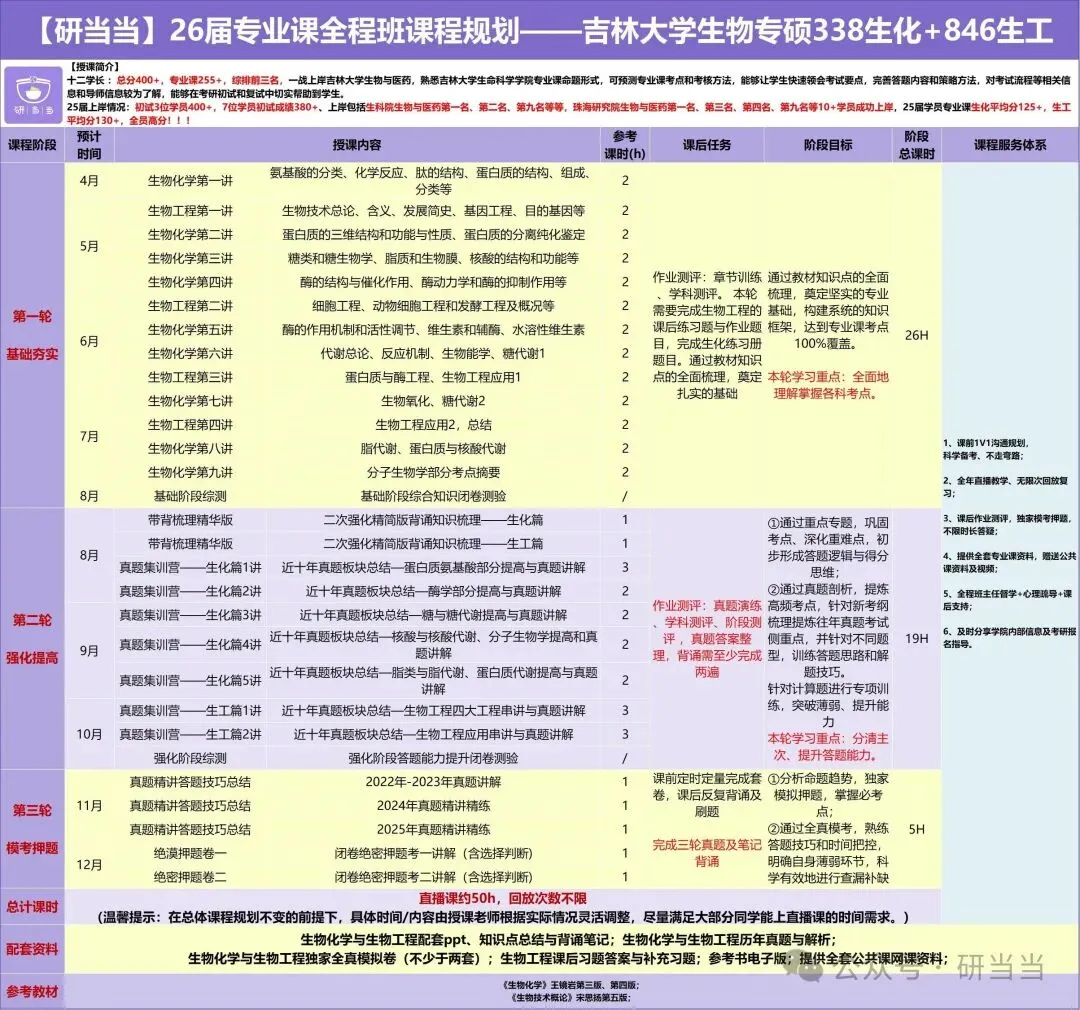This screenshot has width=1080, height=1010.
Task: Click the 脂代谢、蛋白质与核酸代谢 content cell
Action: coord(433,449)
